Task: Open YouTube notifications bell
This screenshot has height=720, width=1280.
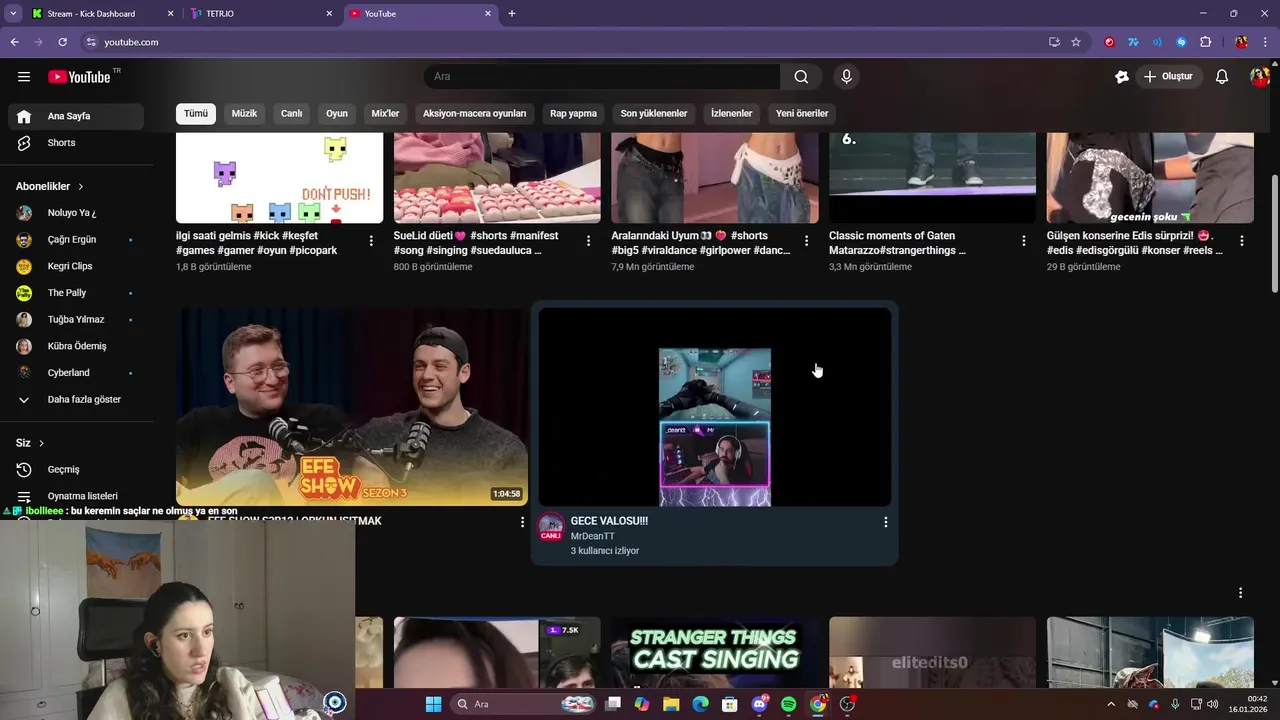Action: 1221,77
